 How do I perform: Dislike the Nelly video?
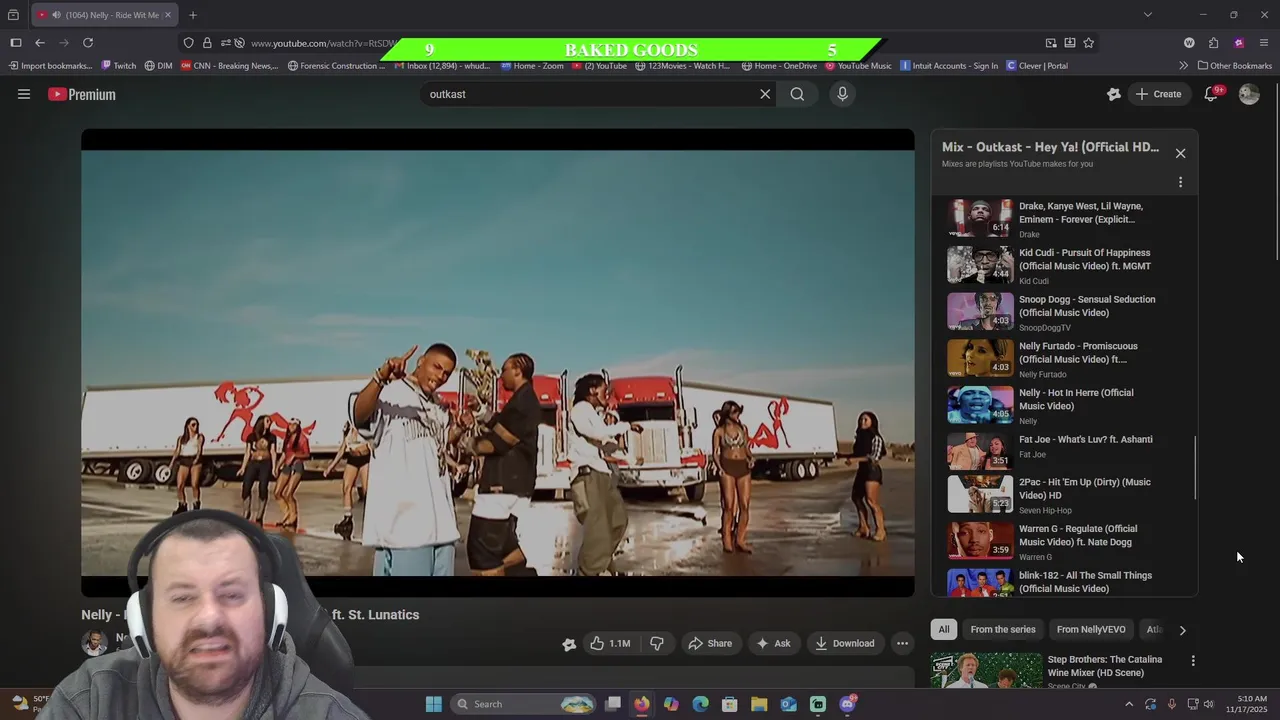(657, 643)
